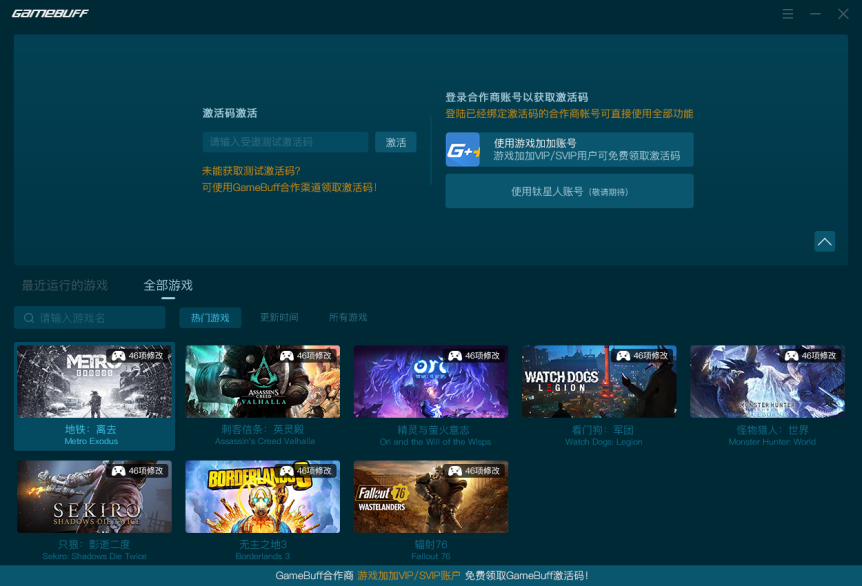
Task: Click the 未能获取测试激活码? link
Action: click(251, 171)
